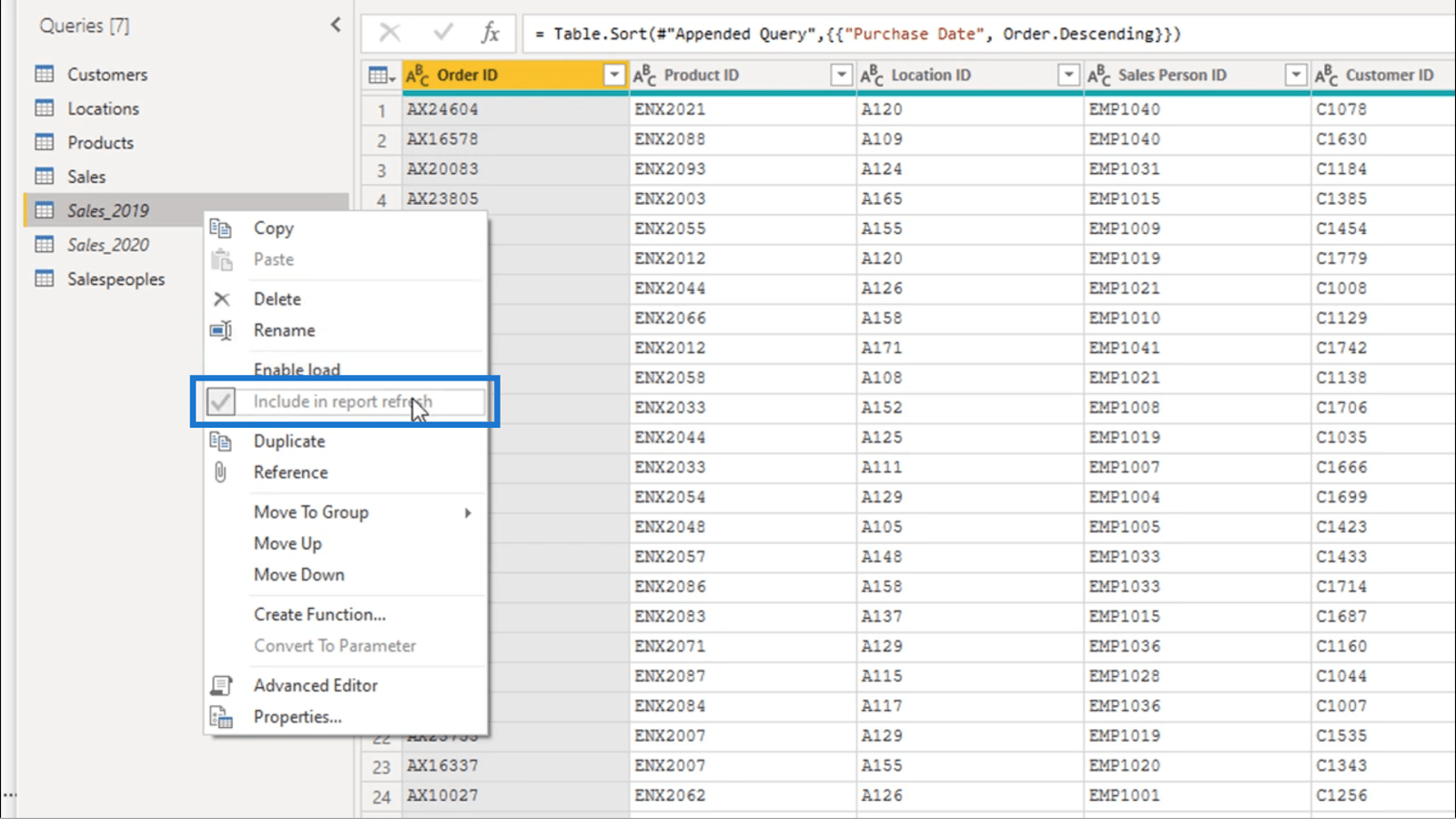Change the Customer ID data type icon
1456x819 pixels.
(x=1327, y=75)
